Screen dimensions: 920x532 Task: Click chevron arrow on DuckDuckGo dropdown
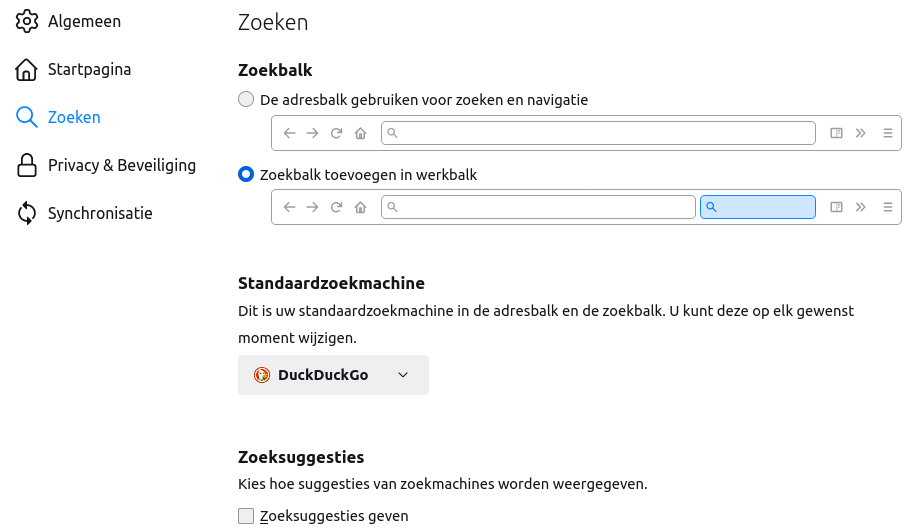tap(403, 375)
